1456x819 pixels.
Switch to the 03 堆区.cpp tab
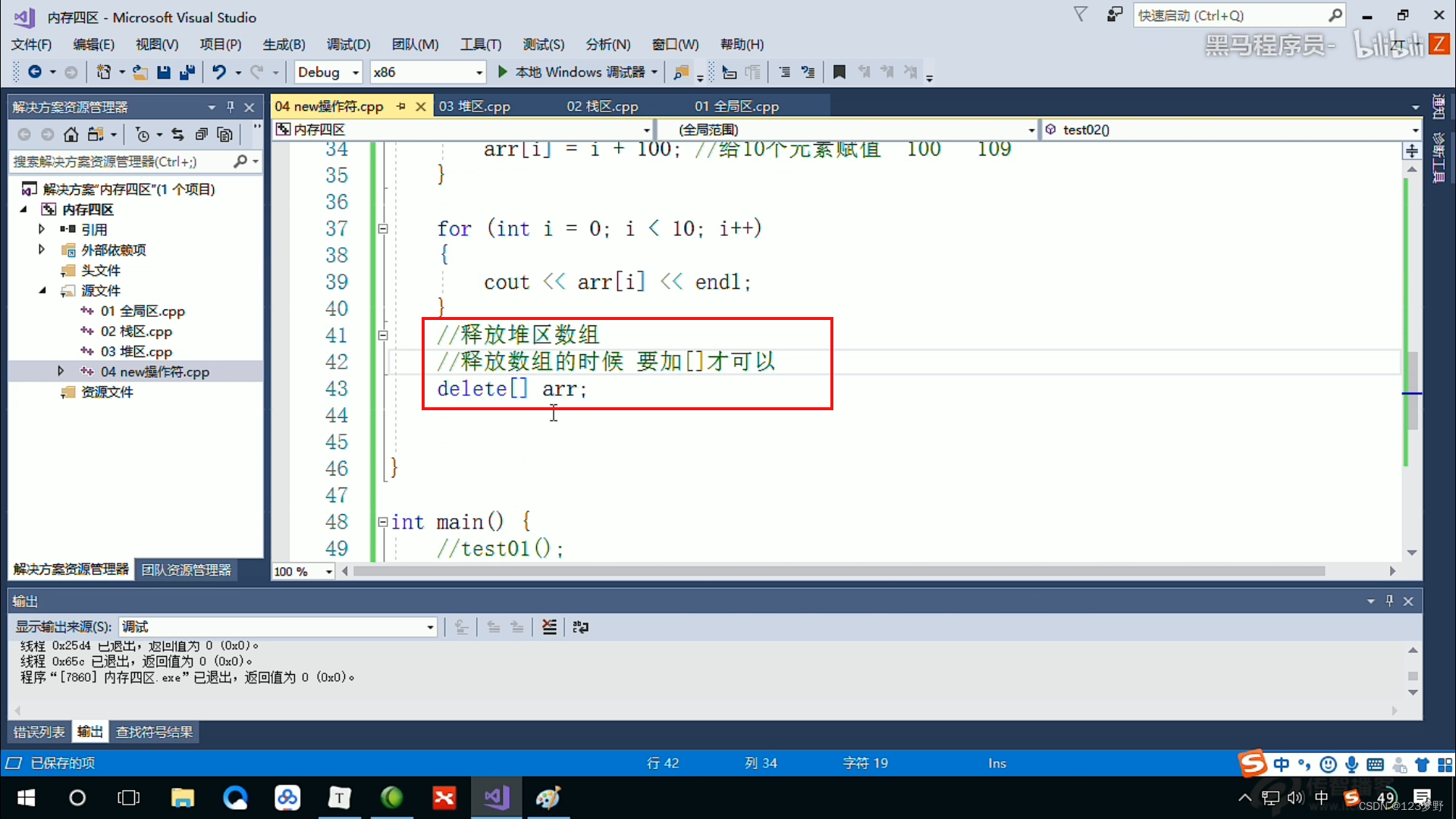474,106
